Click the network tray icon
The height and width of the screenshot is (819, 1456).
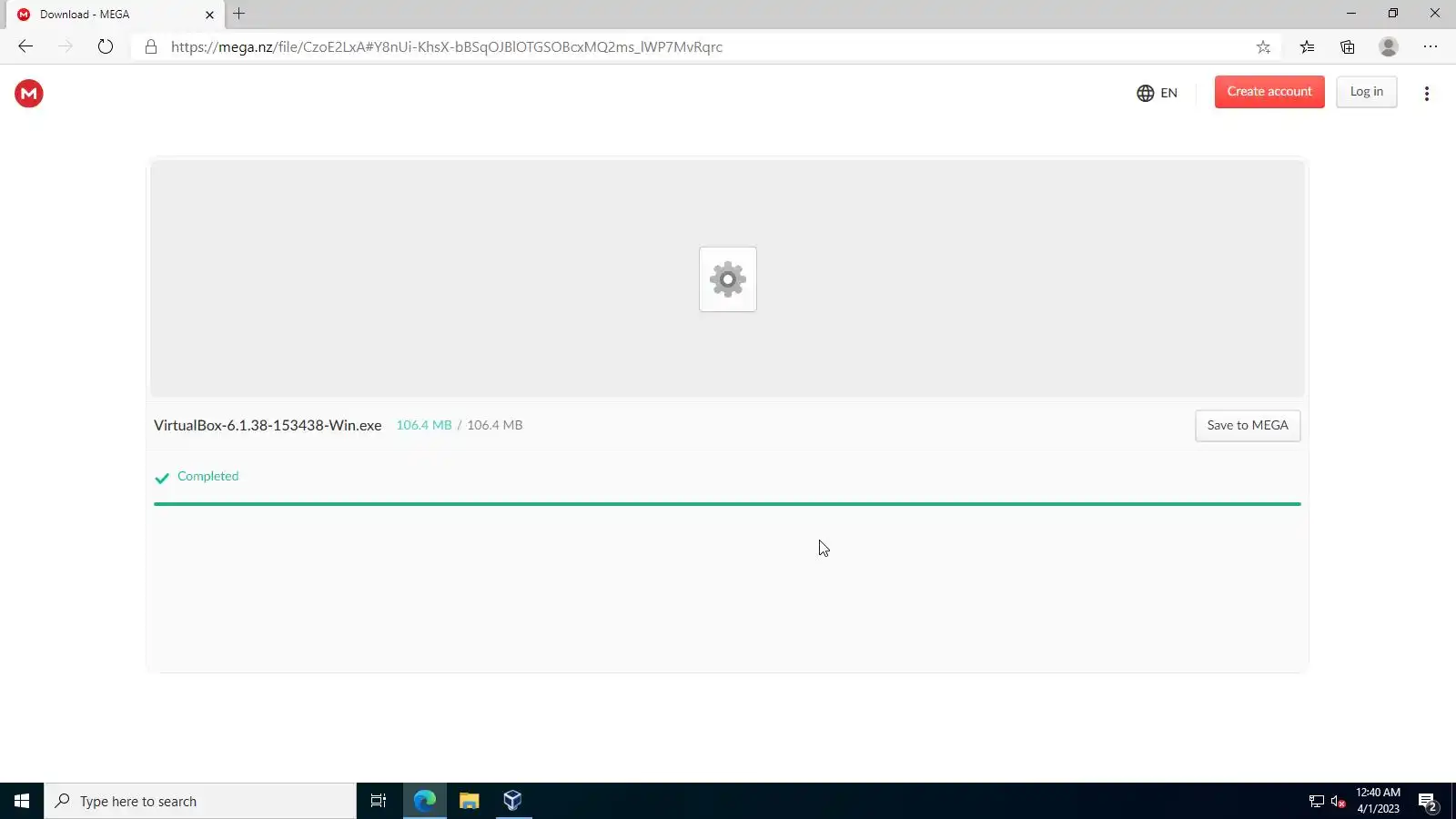[1316, 802]
